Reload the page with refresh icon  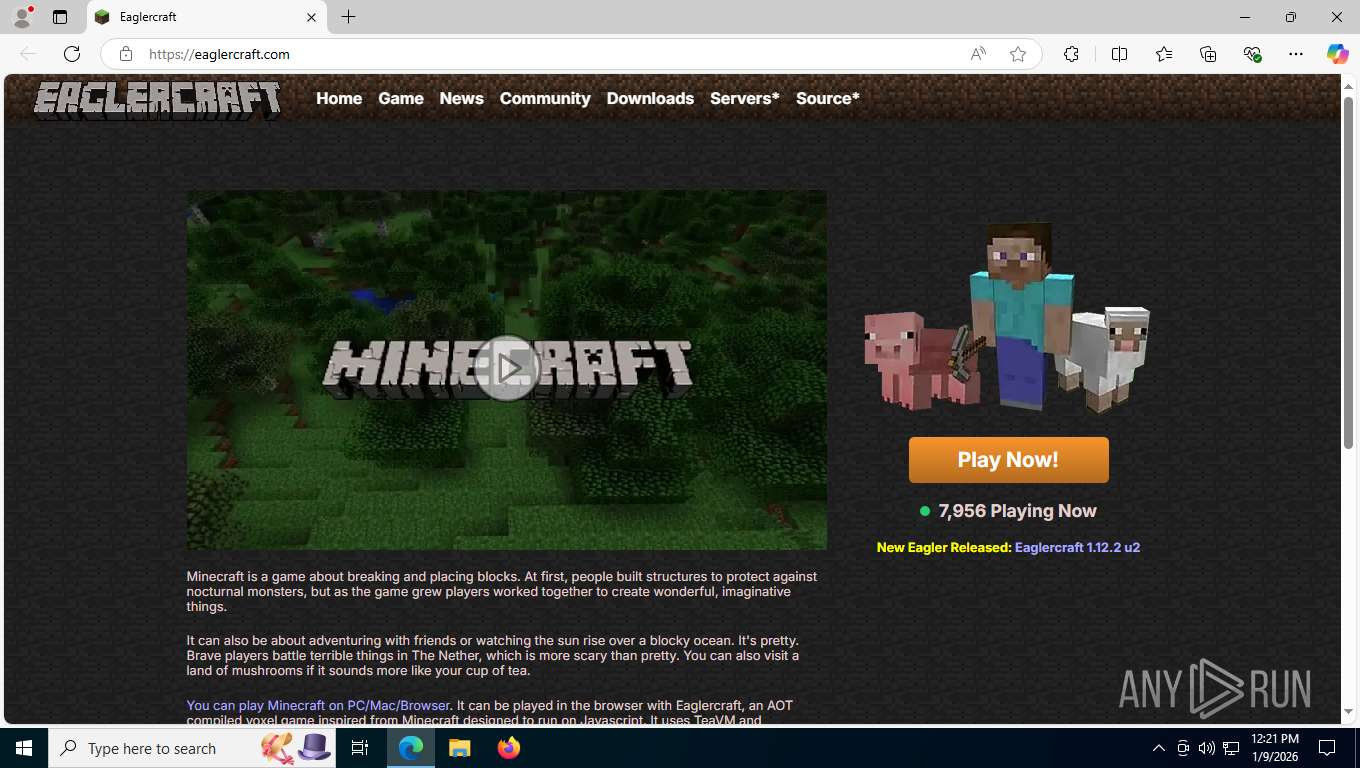(72, 54)
